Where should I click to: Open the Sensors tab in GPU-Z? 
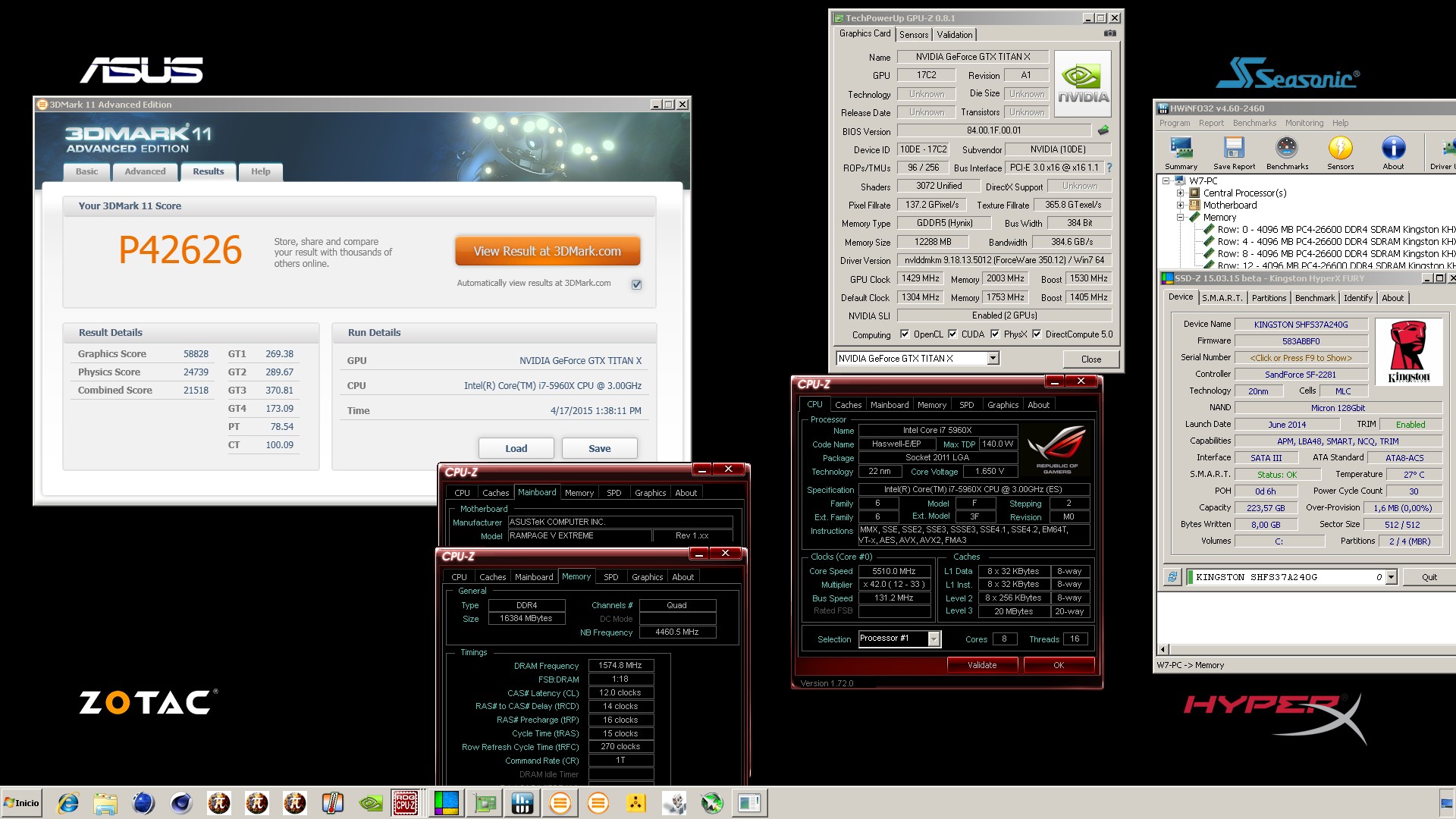pos(914,35)
